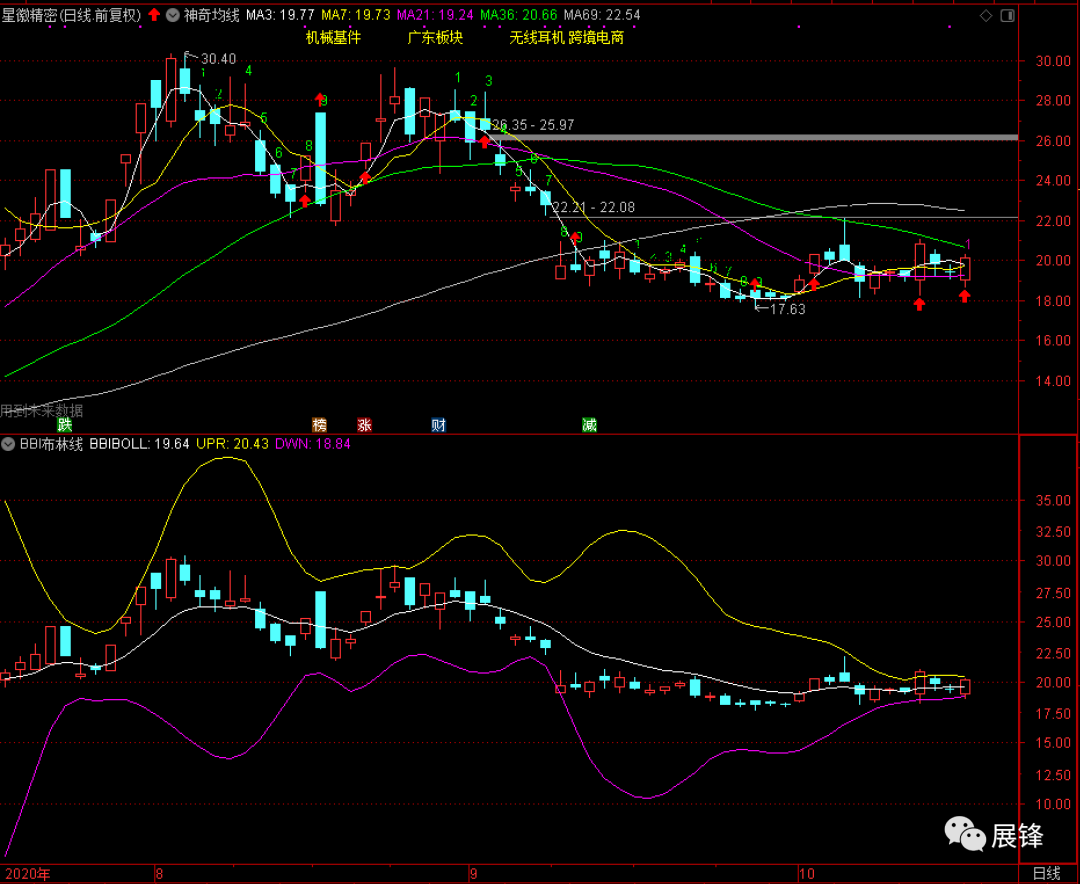Click the 35.00 tick on lower price axis
The width and height of the screenshot is (1080, 884).
click(x=1053, y=501)
